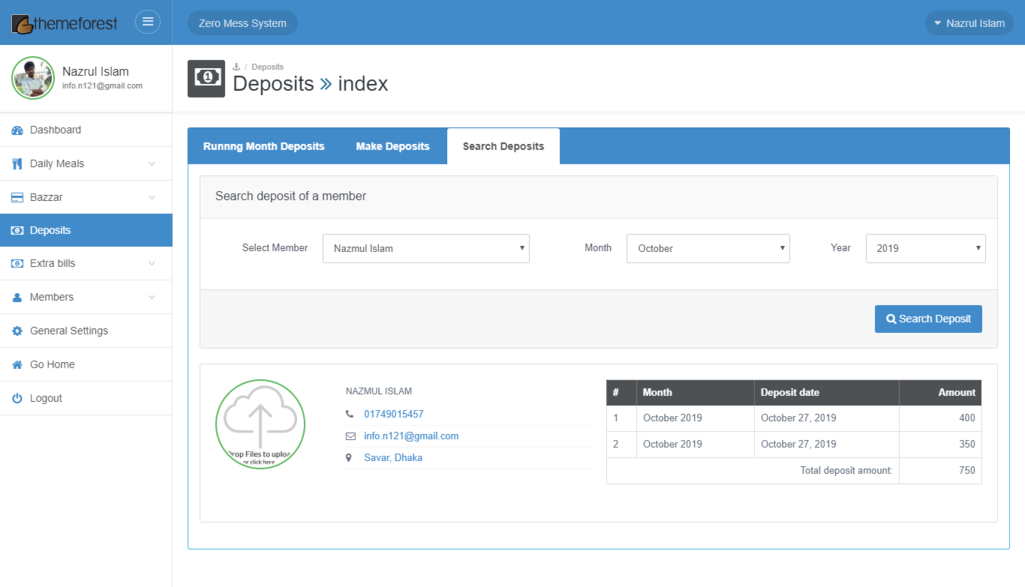Click the Extra bills money icon
Viewport: 1025px width, 587px height.
point(17,264)
